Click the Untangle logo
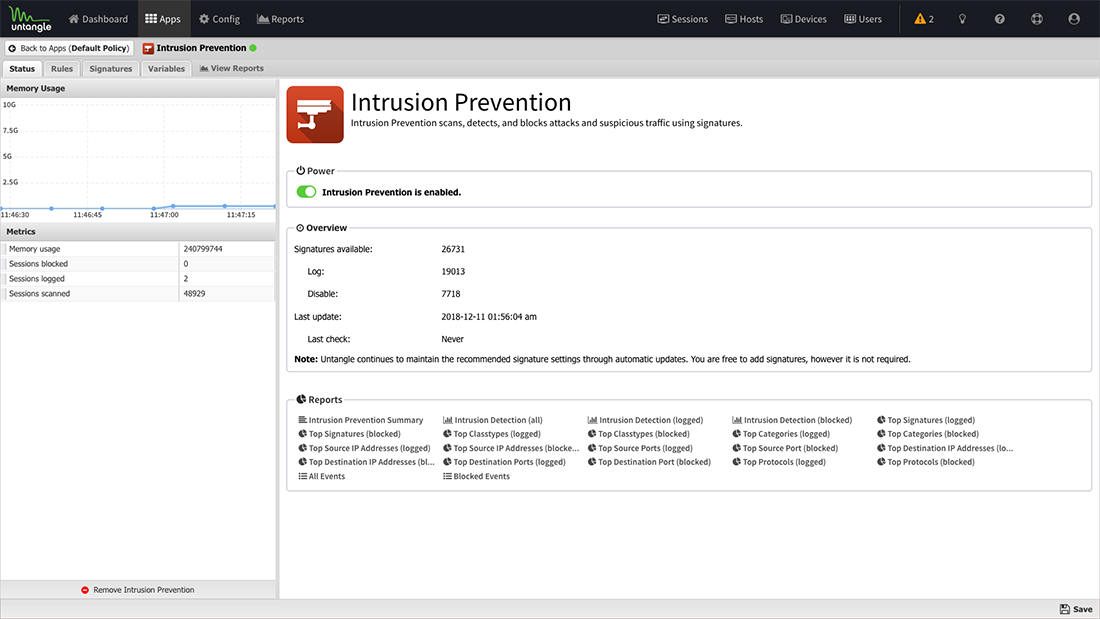 coord(30,19)
